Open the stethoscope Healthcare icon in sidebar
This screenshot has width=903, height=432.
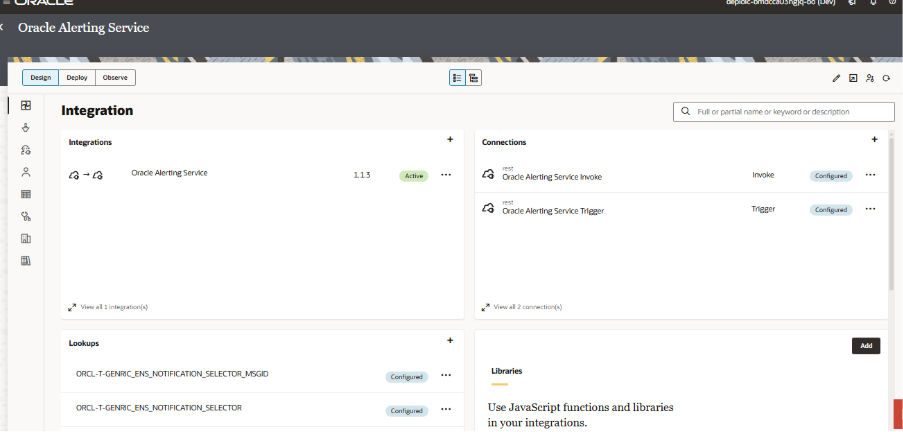coord(25,217)
